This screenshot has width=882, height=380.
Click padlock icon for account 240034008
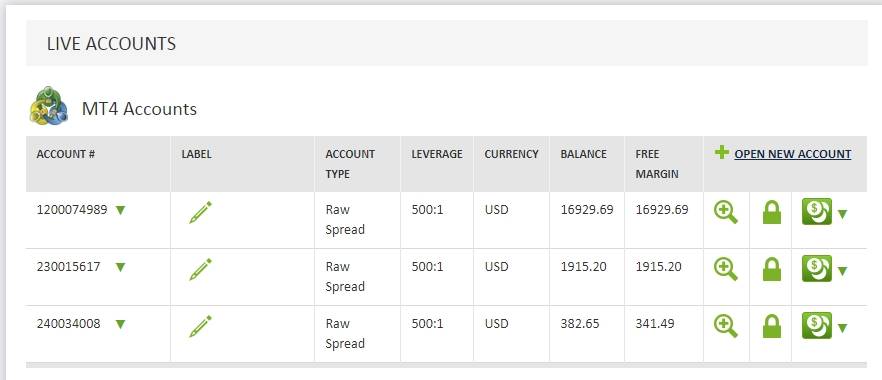[x=772, y=327]
